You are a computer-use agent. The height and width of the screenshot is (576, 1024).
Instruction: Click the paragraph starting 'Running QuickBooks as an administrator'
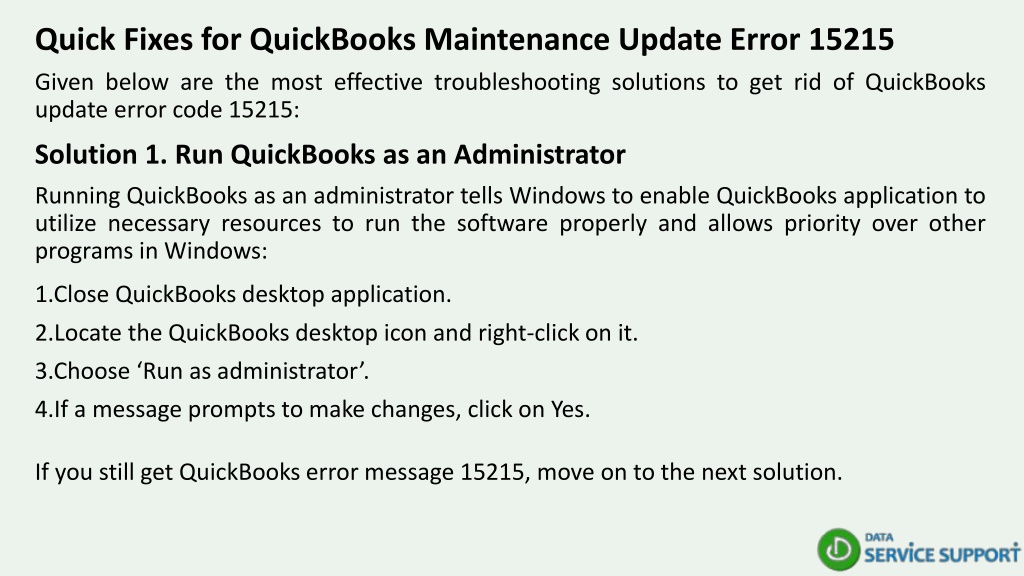click(x=510, y=223)
